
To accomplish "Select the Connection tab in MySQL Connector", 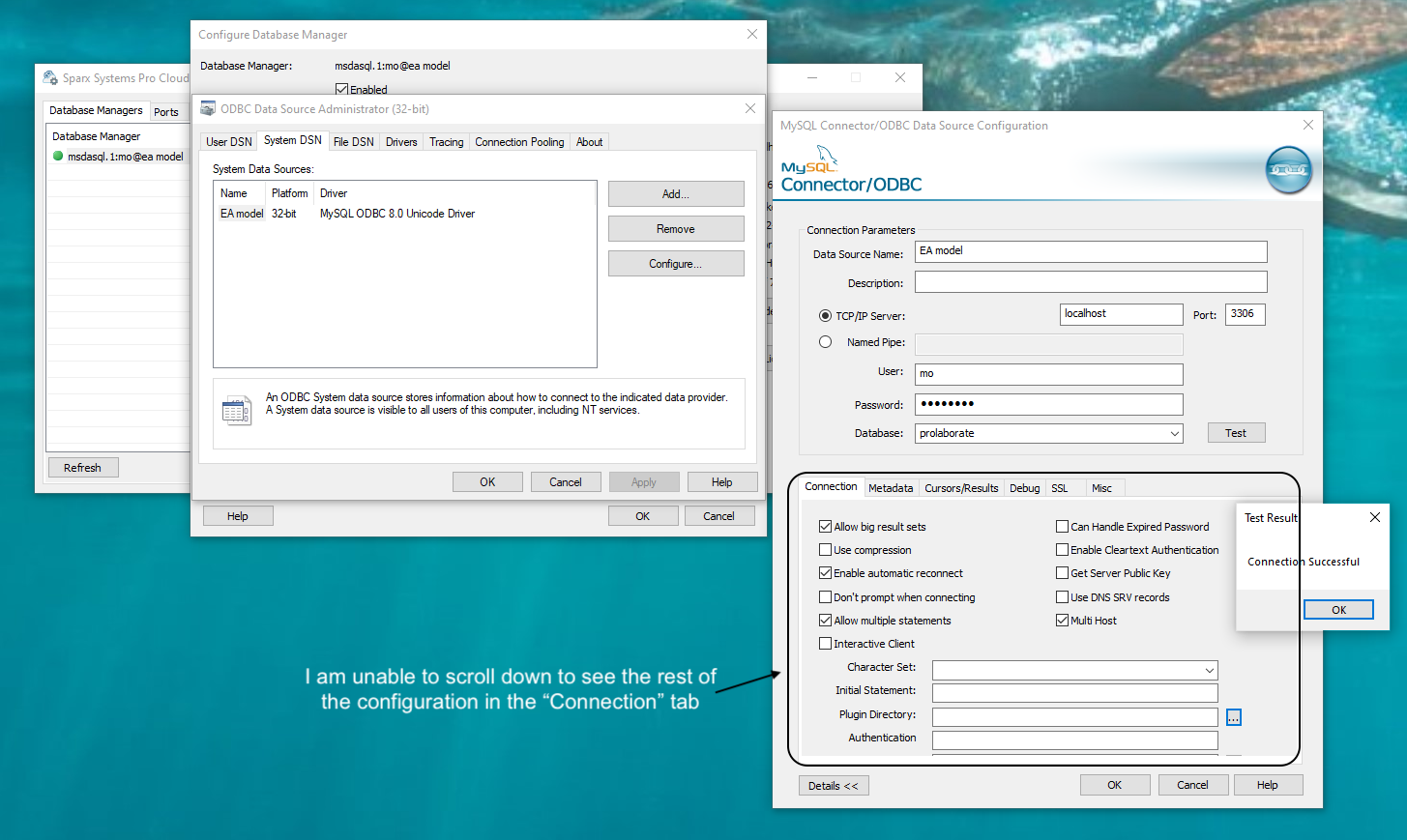I will click(x=831, y=486).
